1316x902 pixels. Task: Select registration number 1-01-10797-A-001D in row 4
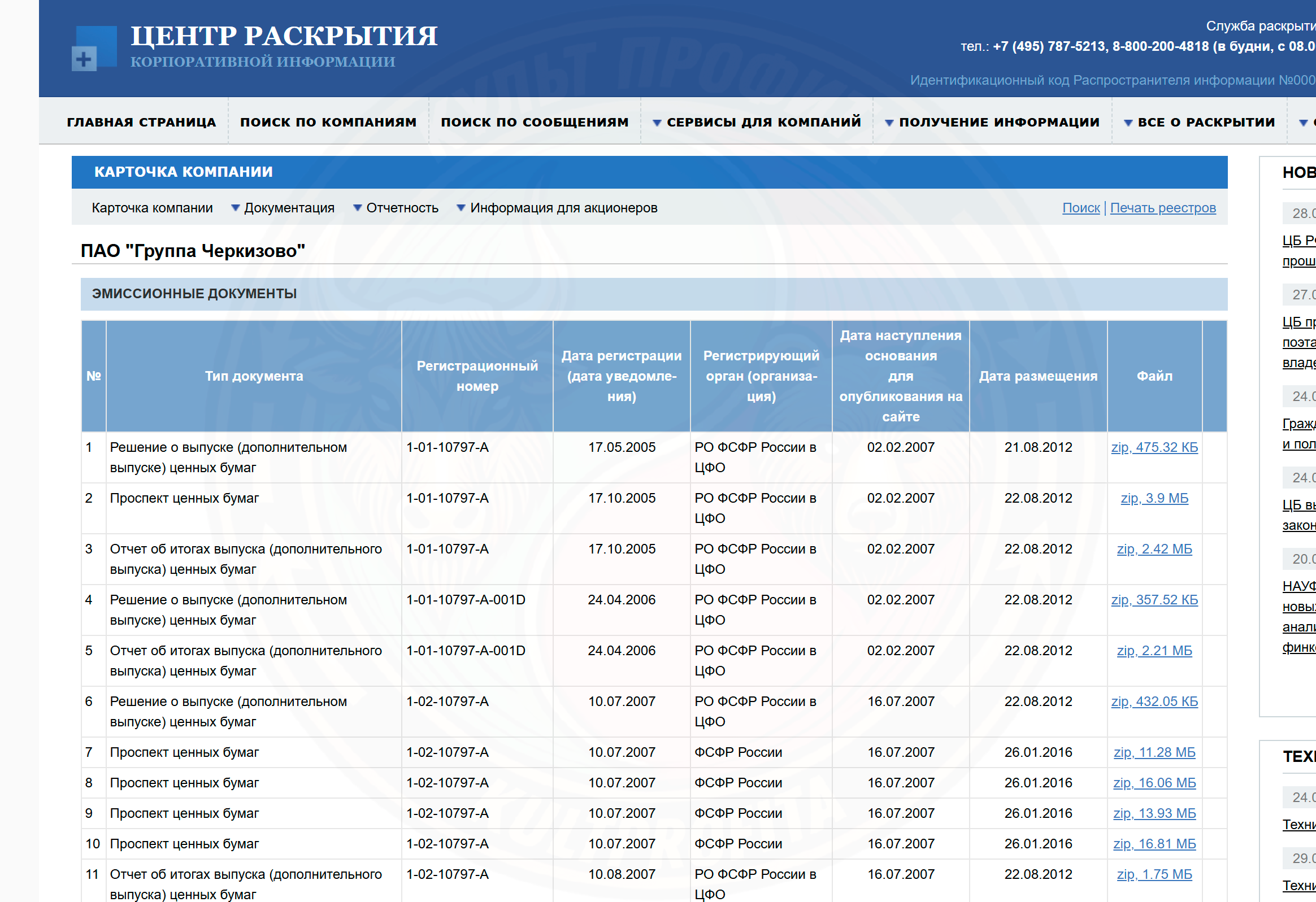coord(466,600)
